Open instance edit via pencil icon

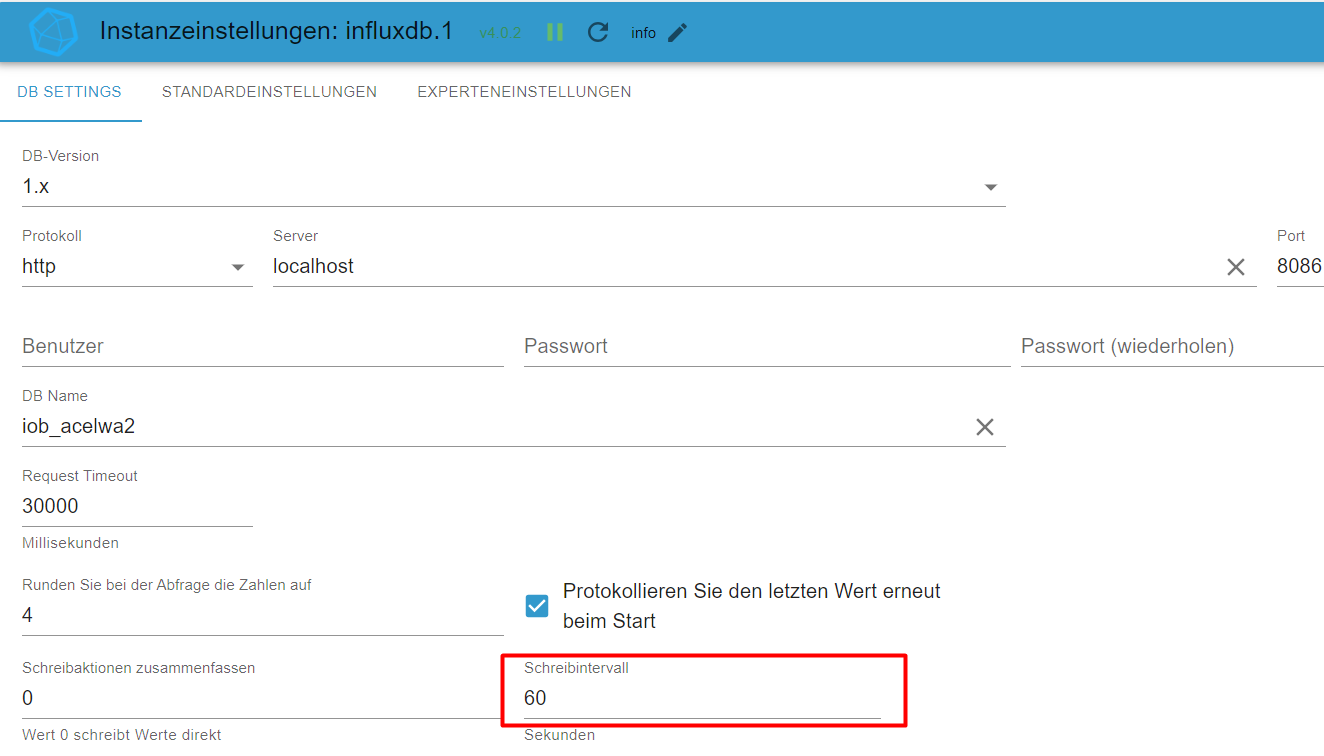click(678, 32)
